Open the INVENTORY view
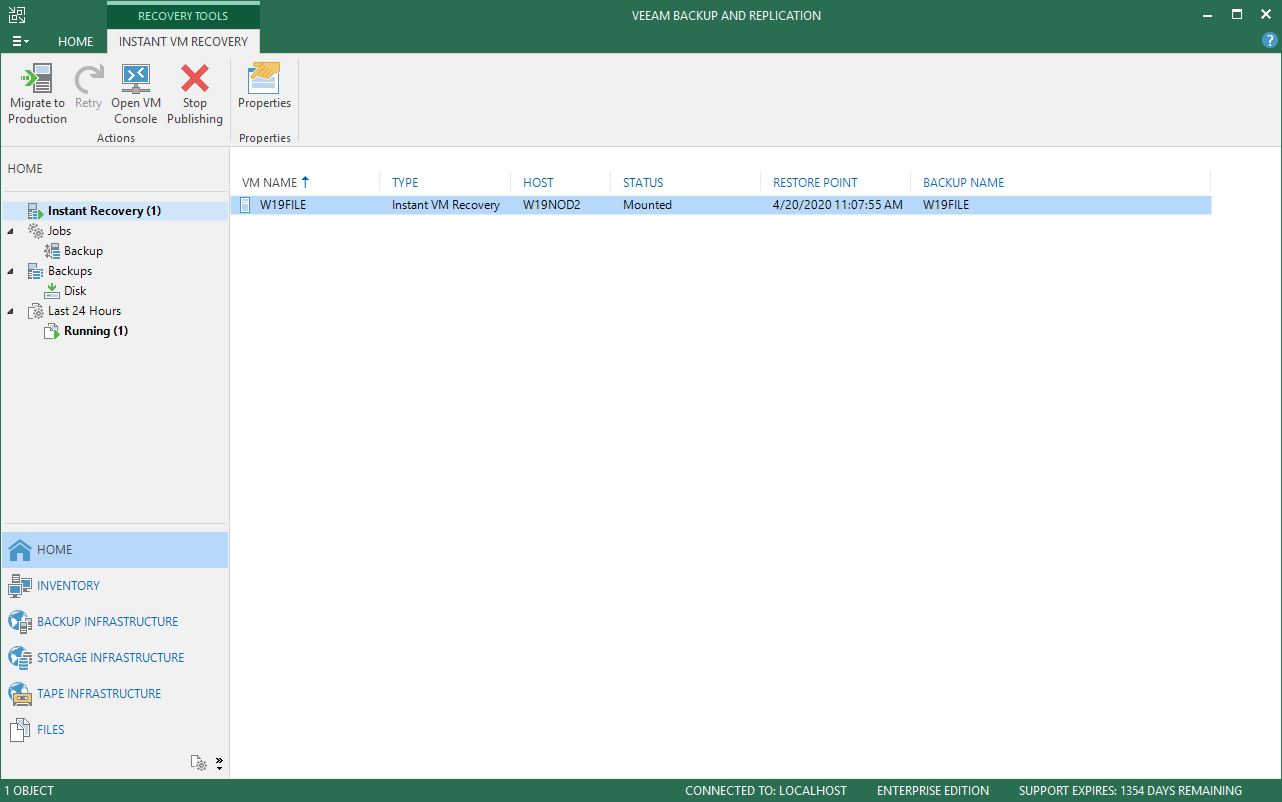Screen dimensions: 1282x802 [x=115, y=586]
